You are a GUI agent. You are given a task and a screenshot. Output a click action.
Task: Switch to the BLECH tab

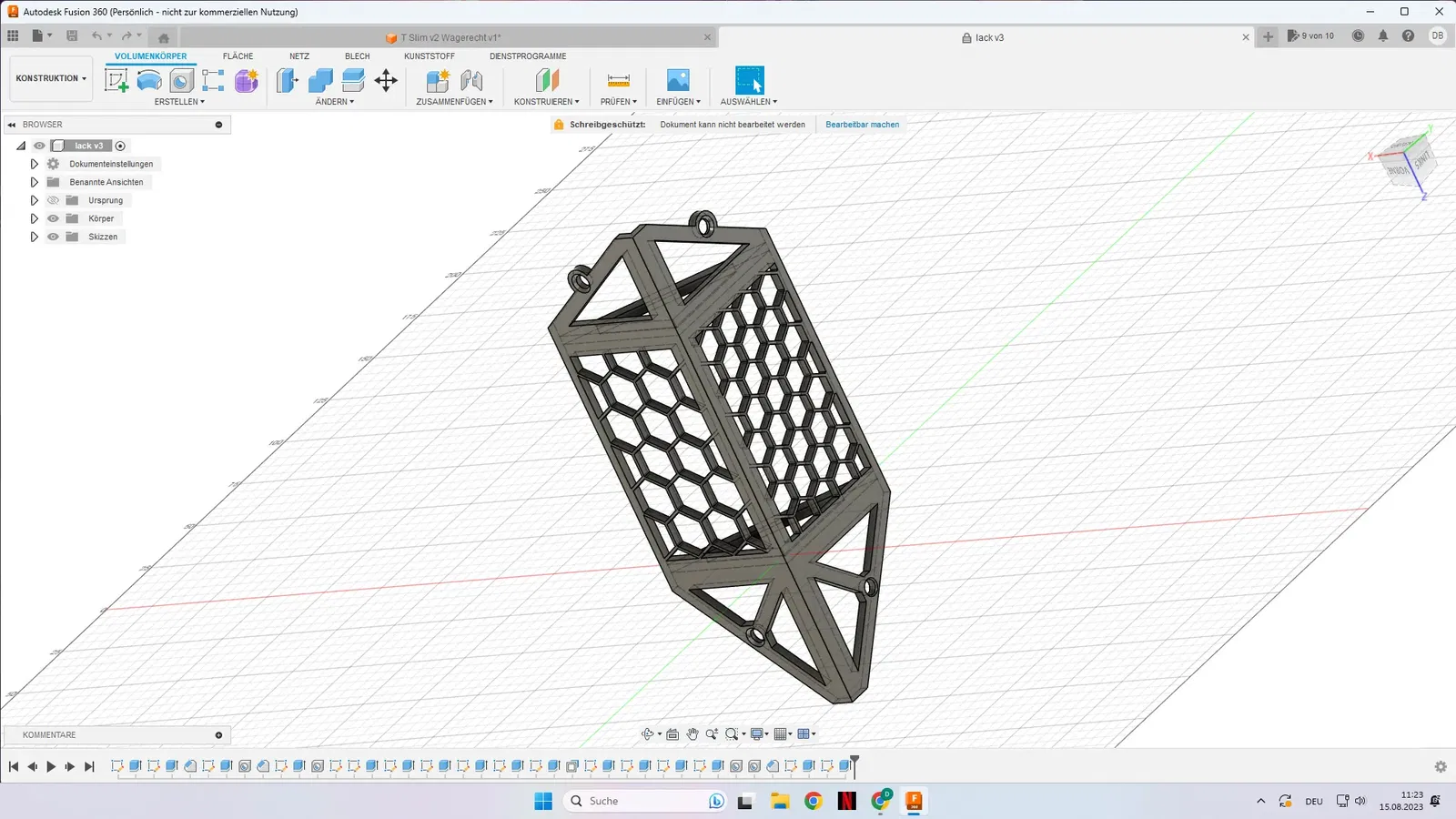click(x=357, y=56)
